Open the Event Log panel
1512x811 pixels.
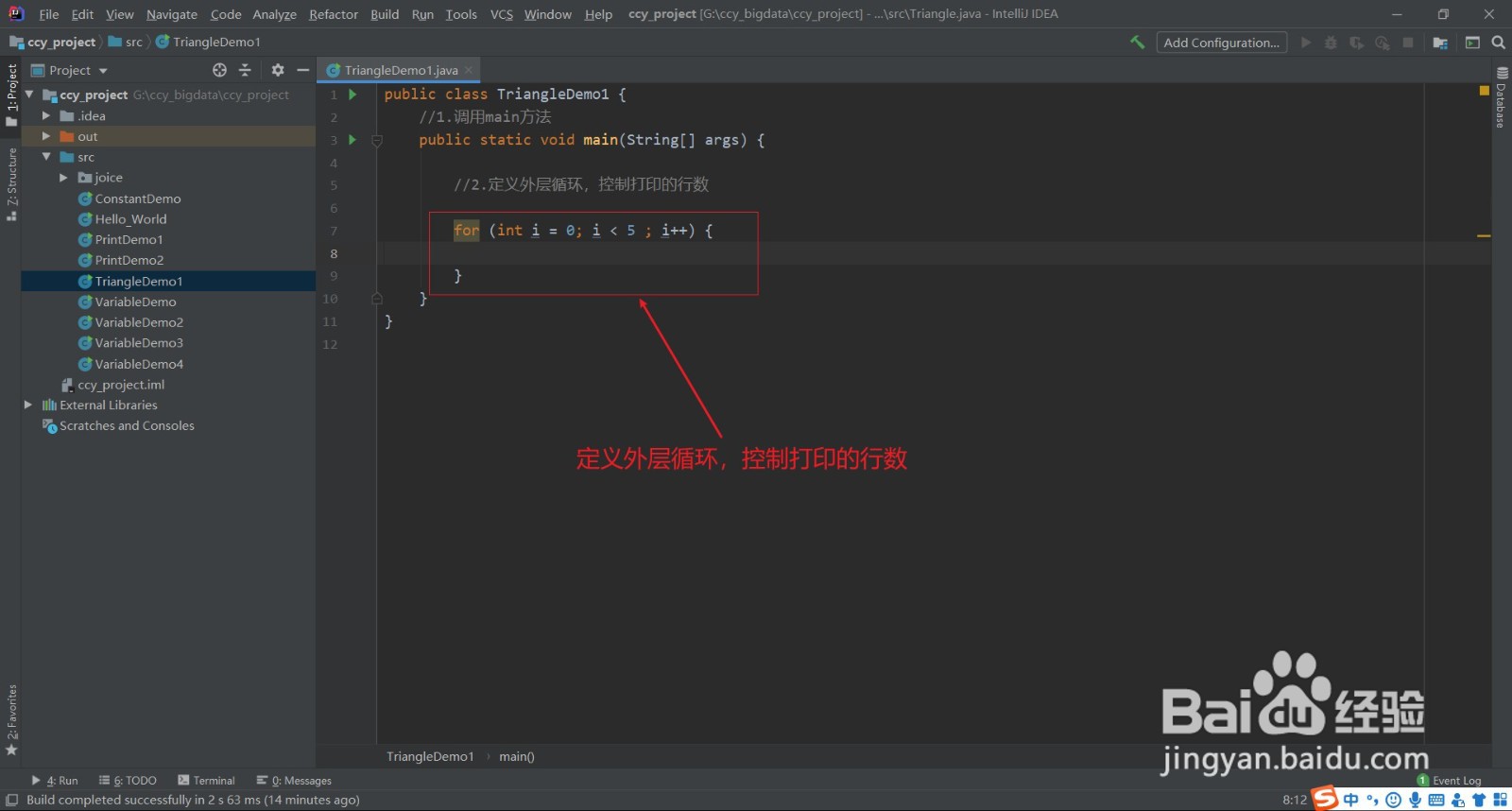point(1449,781)
